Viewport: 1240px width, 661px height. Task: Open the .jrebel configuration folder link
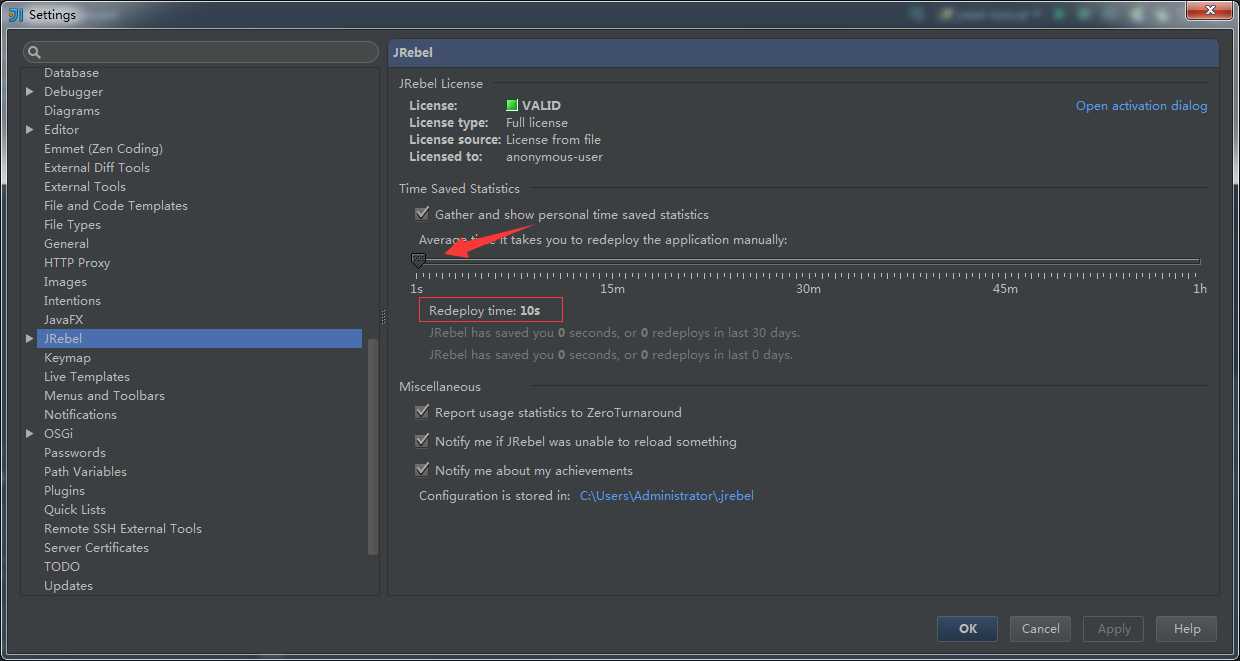(666, 495)
